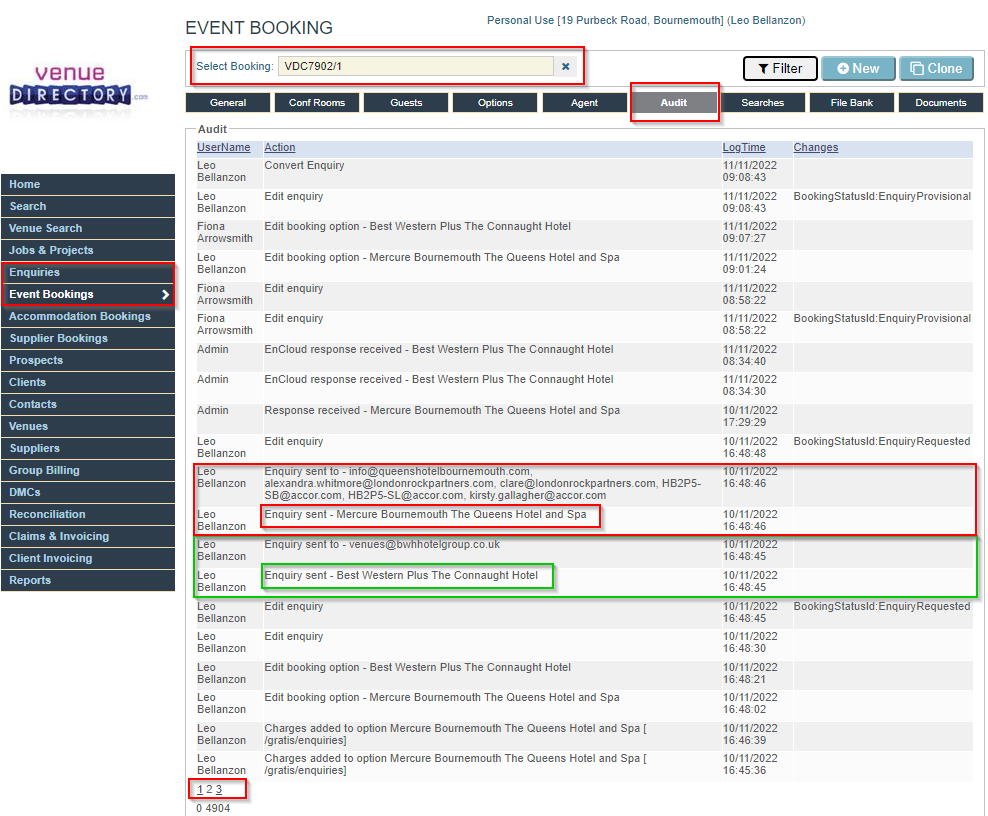Viewport: 988px width, 816px height.
Task: Open Reports in the sidebar
Action: coord(88,580)
